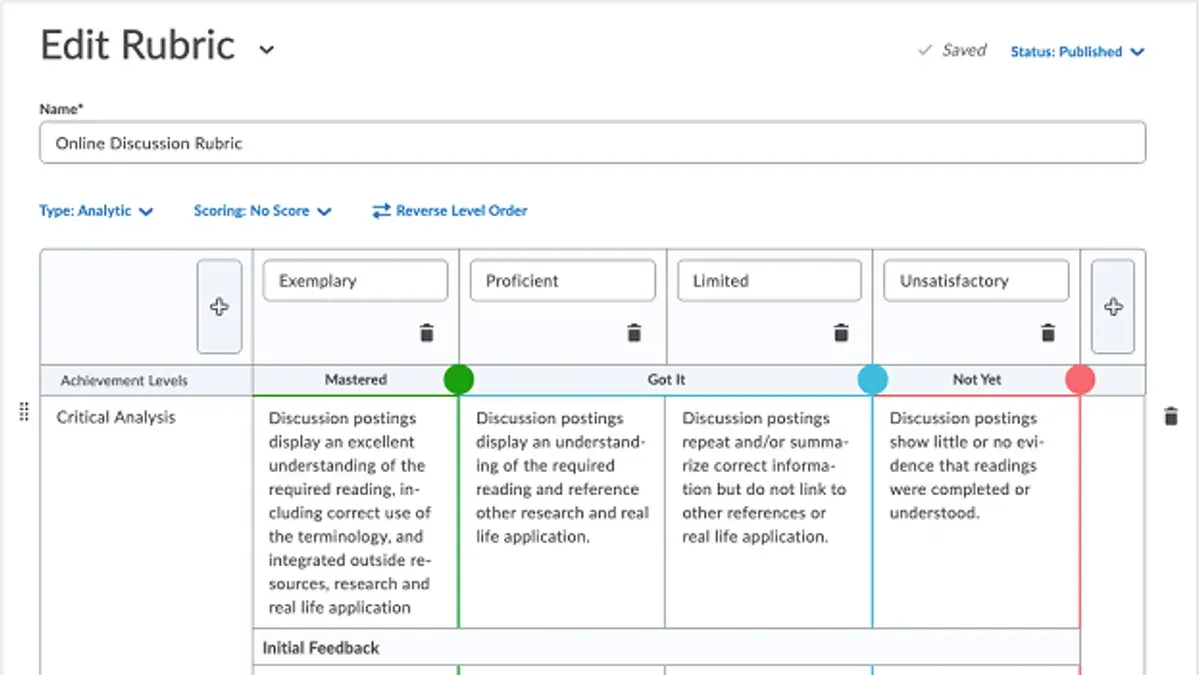Click the Reverse Level Order button
This screenshot has width=1200, height=675.
click(449, 211)
